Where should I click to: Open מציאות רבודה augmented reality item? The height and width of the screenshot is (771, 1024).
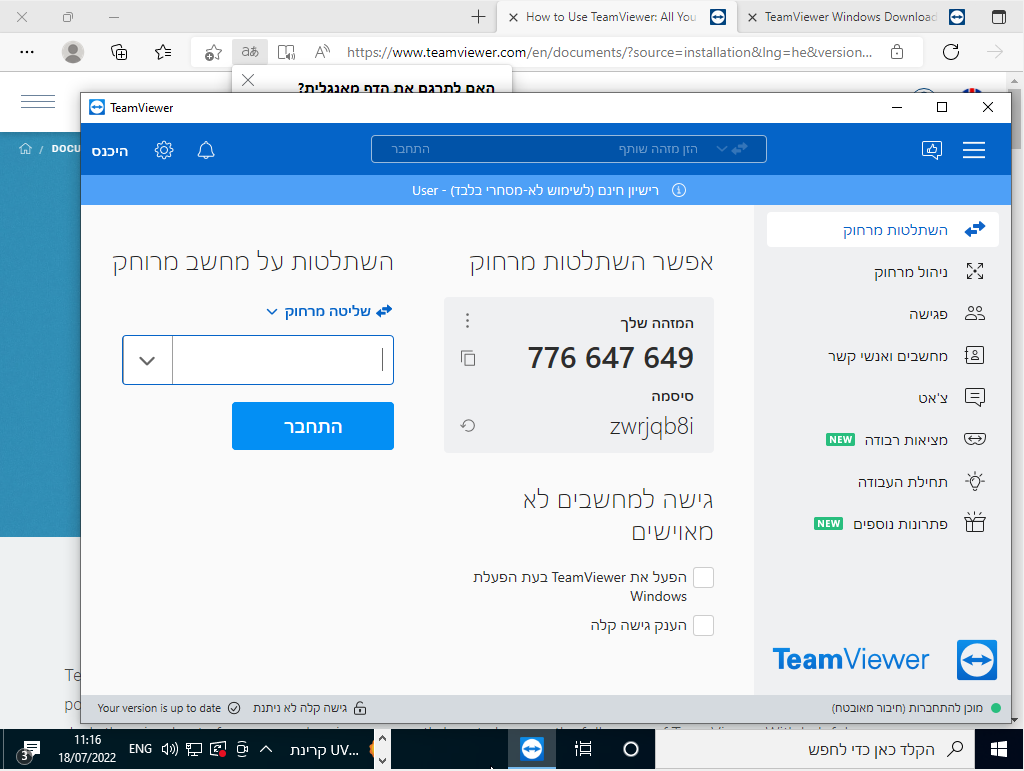[x=883, y=439]
